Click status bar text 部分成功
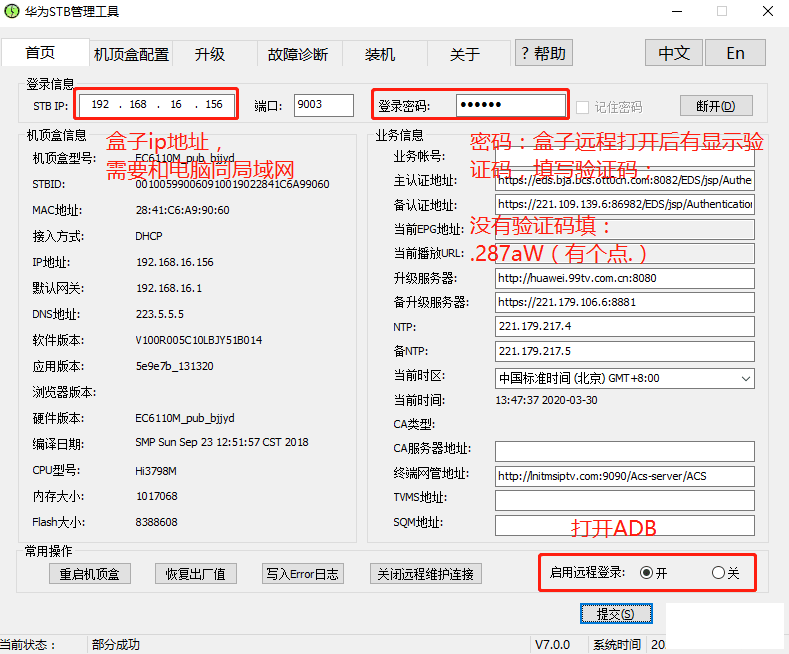Screen dimensions: 789x654 coord(116,644)
